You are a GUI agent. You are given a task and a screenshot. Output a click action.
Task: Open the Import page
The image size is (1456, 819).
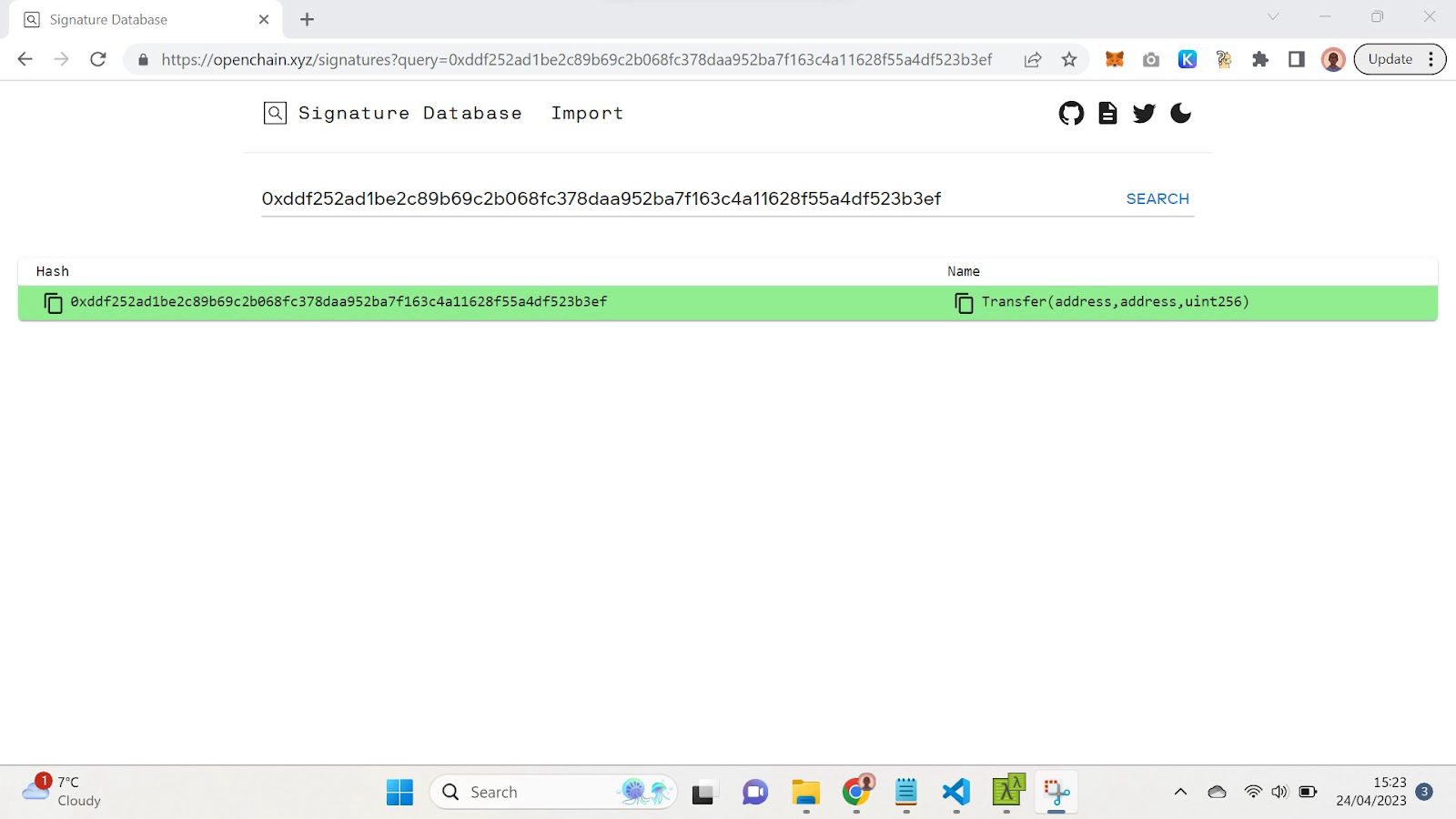tap(587, 113)
